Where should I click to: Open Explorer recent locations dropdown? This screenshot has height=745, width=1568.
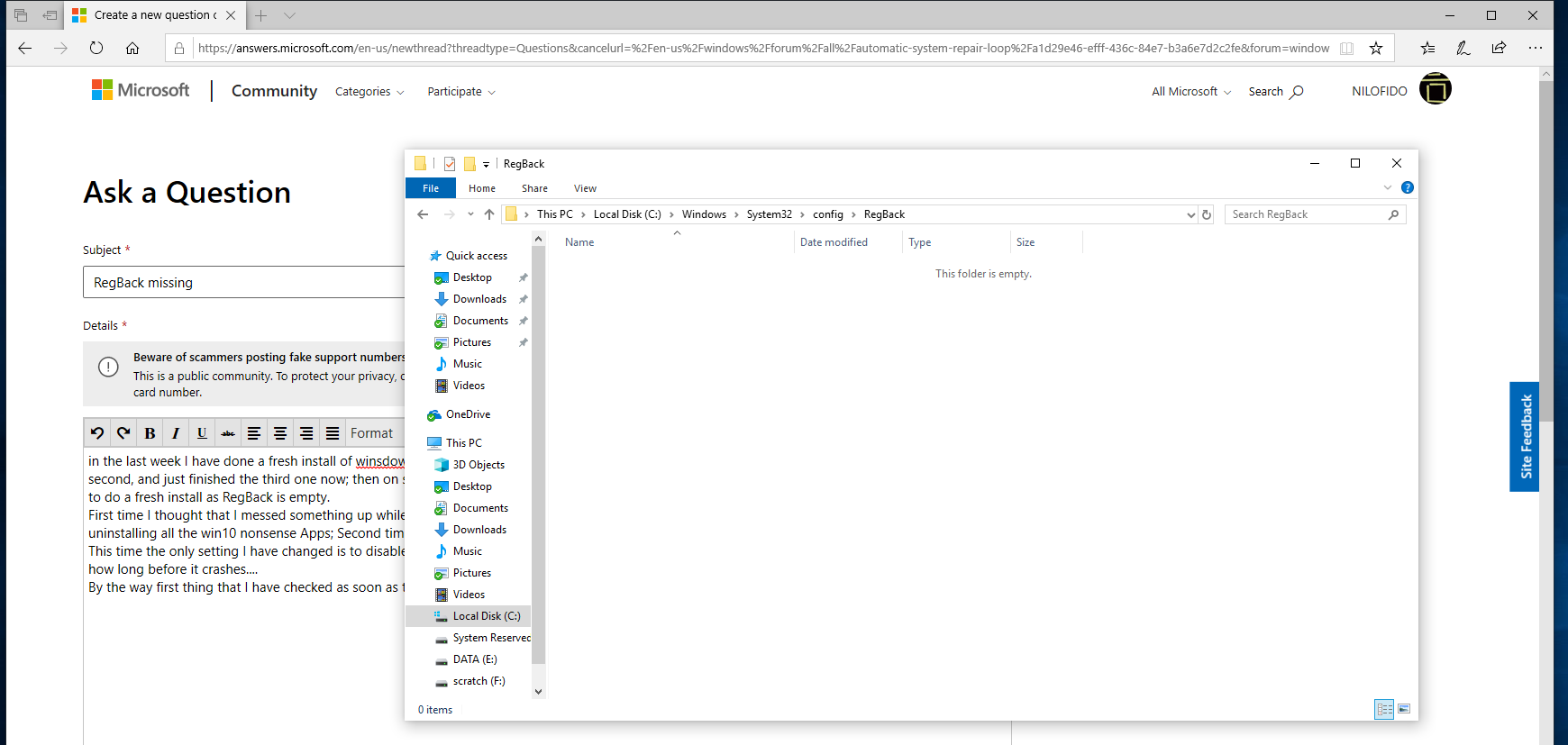pyautogui.click(x=470, y=214)
